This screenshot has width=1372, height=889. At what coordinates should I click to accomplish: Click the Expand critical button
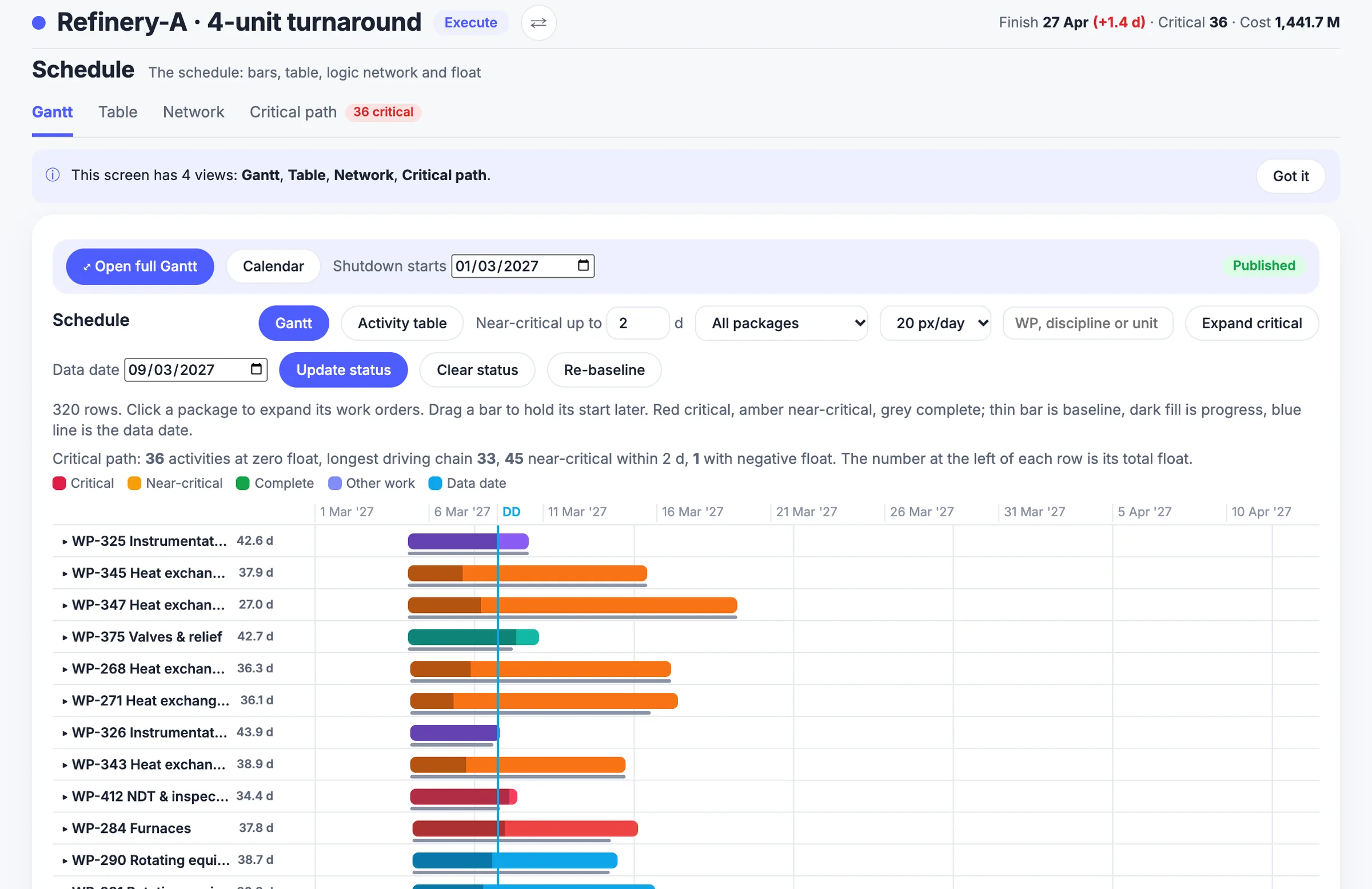[1251, 323]
